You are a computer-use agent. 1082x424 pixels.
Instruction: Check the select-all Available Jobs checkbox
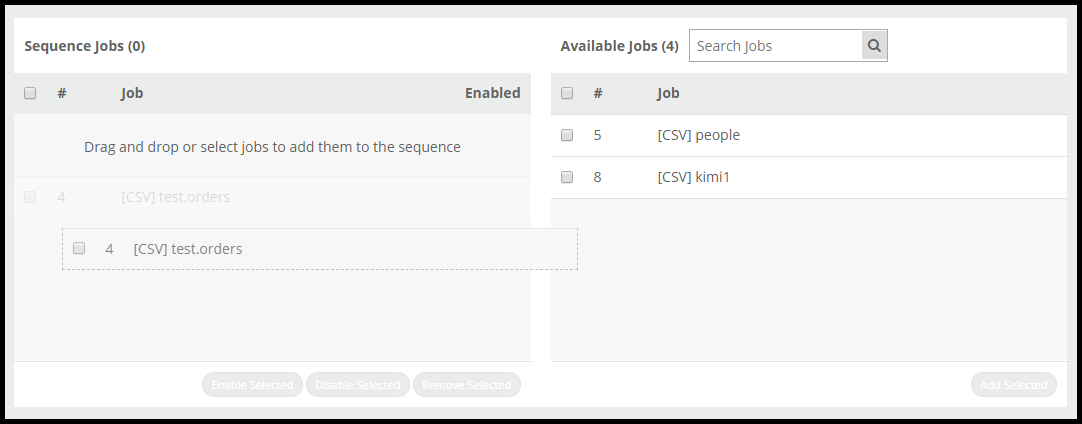(567, 93)
